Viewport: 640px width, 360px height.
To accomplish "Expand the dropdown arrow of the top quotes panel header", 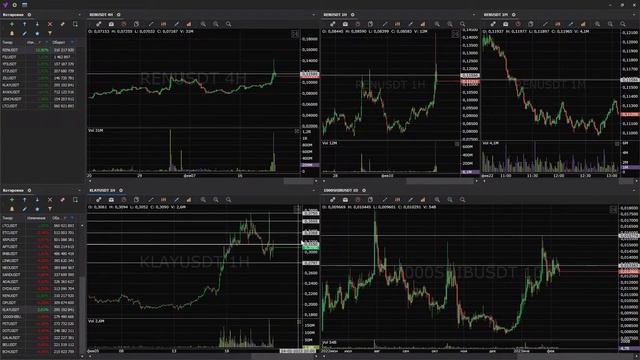I will [80, 15].
